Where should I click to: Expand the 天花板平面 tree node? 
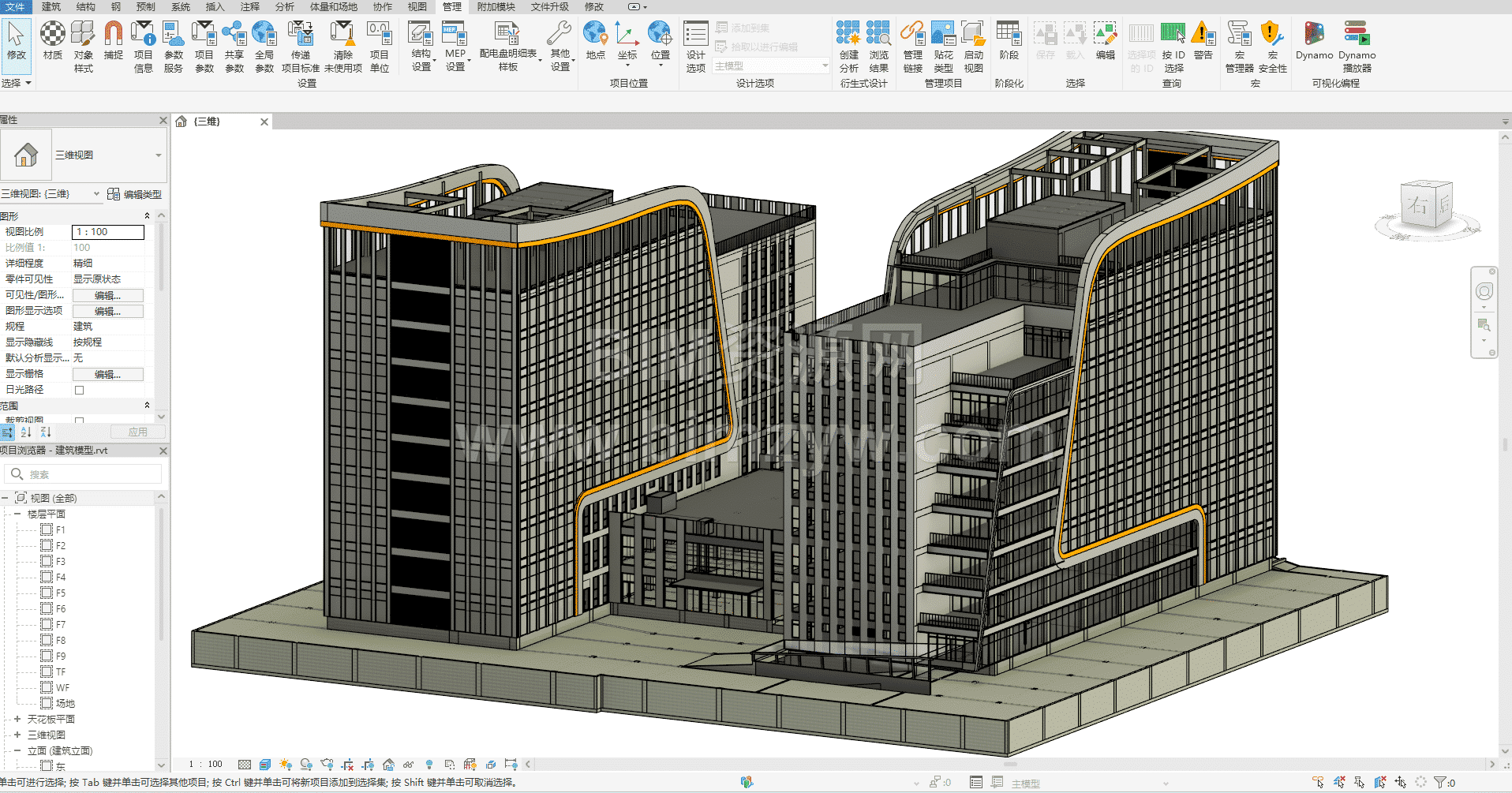point(17,719)
